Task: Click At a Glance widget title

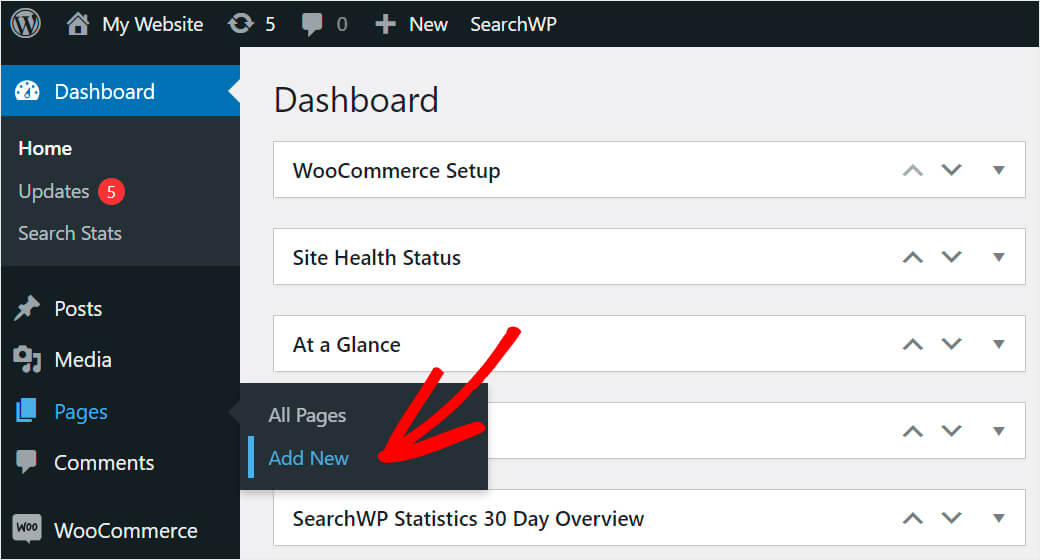Action: pyautogui.click(x=347, y=344)
